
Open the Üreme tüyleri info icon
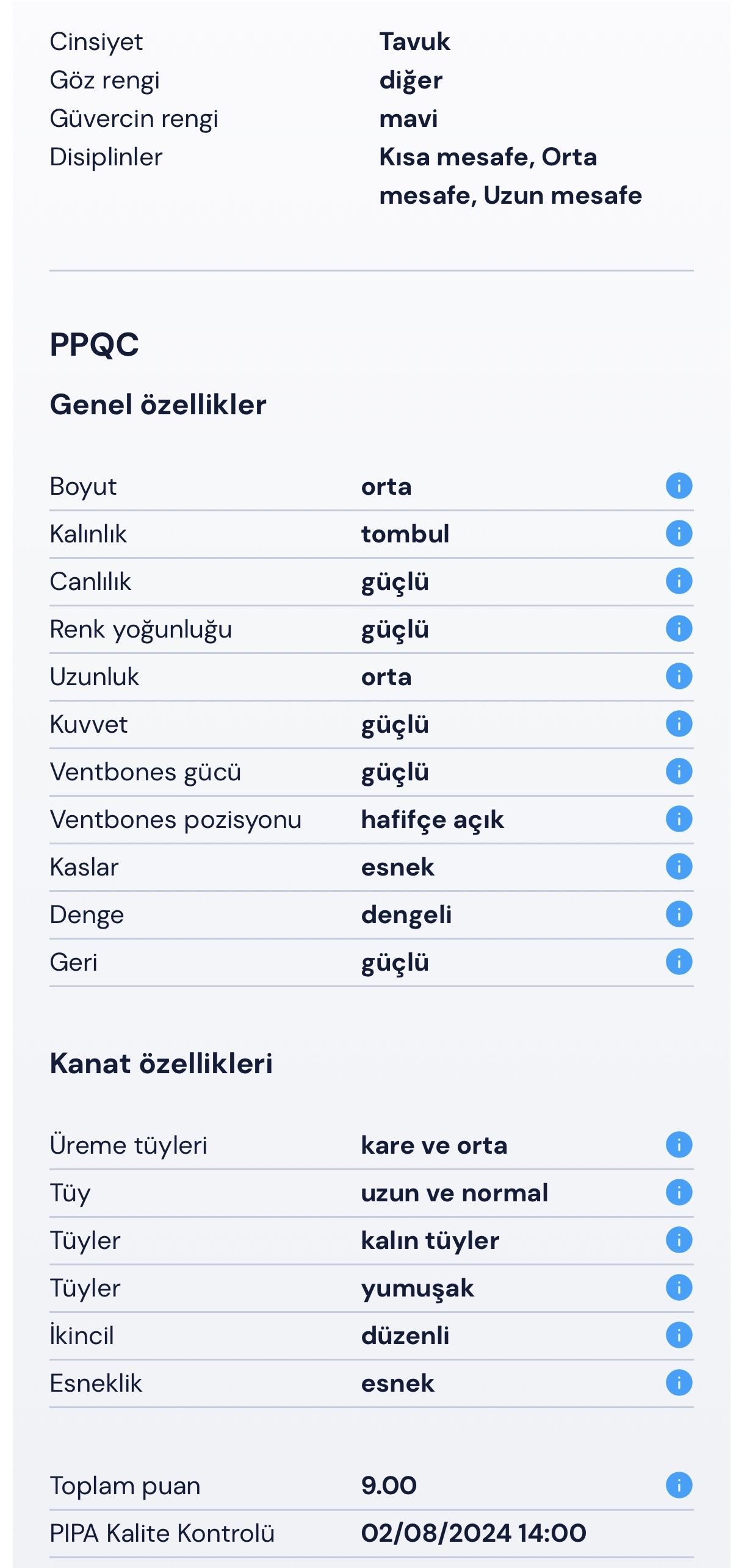678,1145
